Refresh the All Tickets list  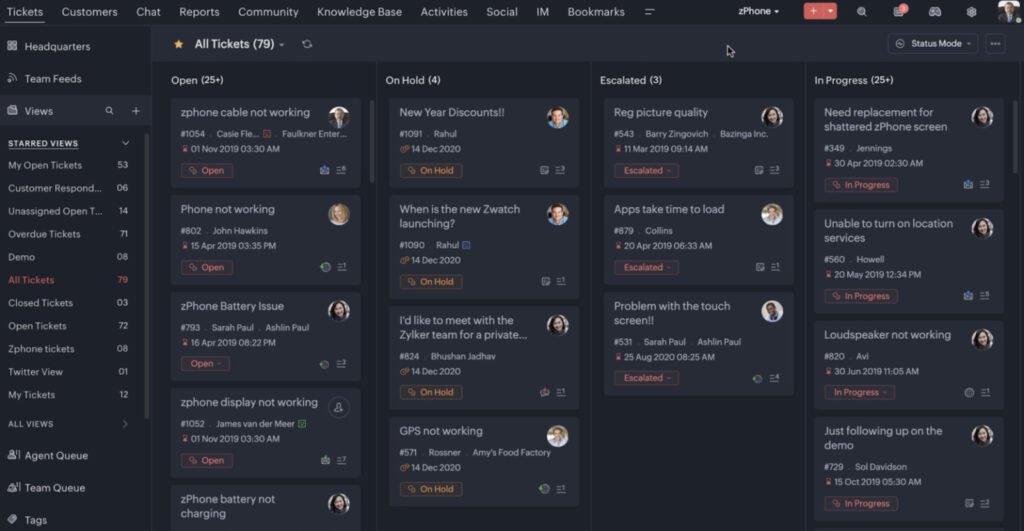pyautogui.click(x=307, y=44)
